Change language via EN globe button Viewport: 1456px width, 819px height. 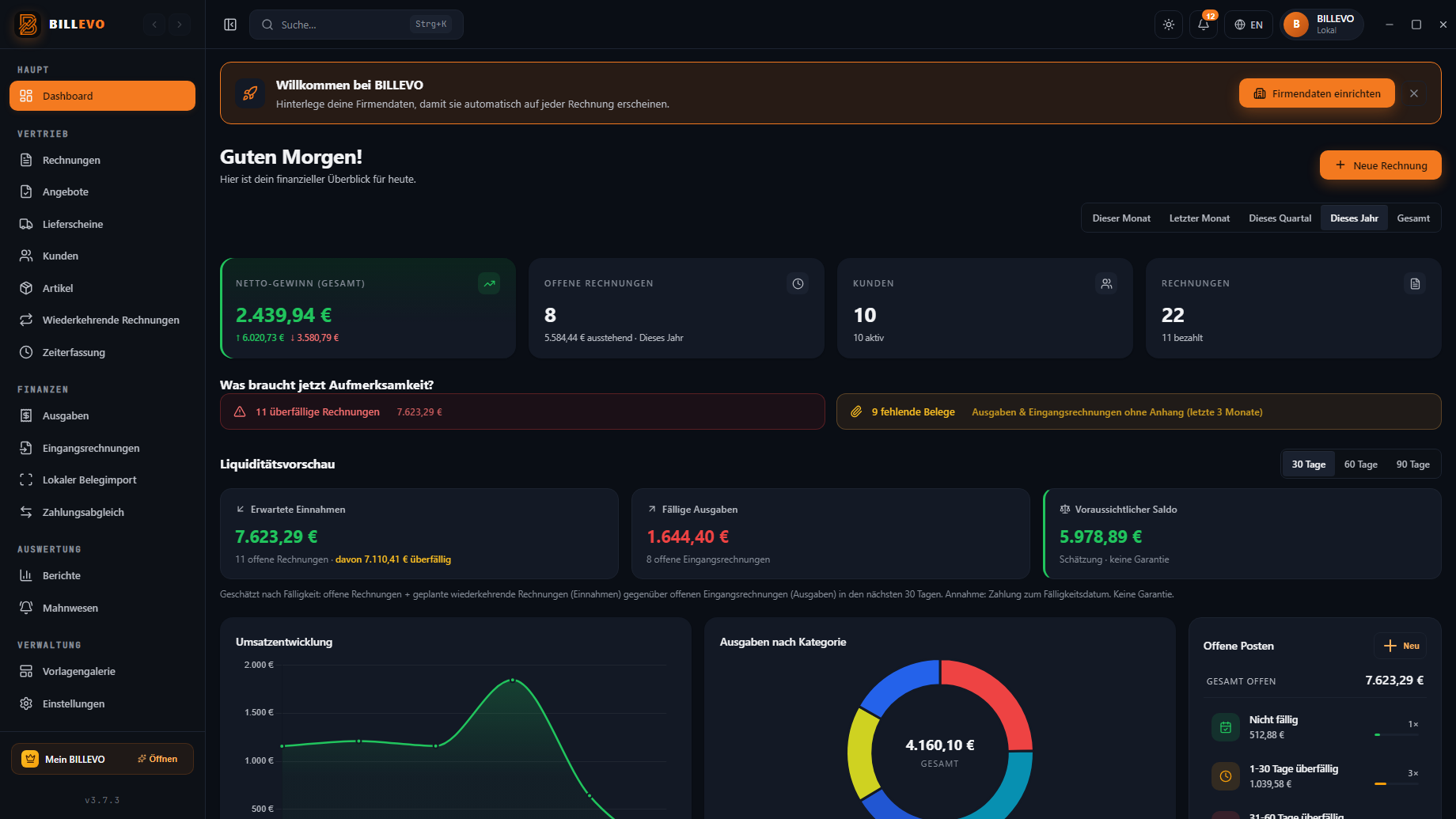1249,25
